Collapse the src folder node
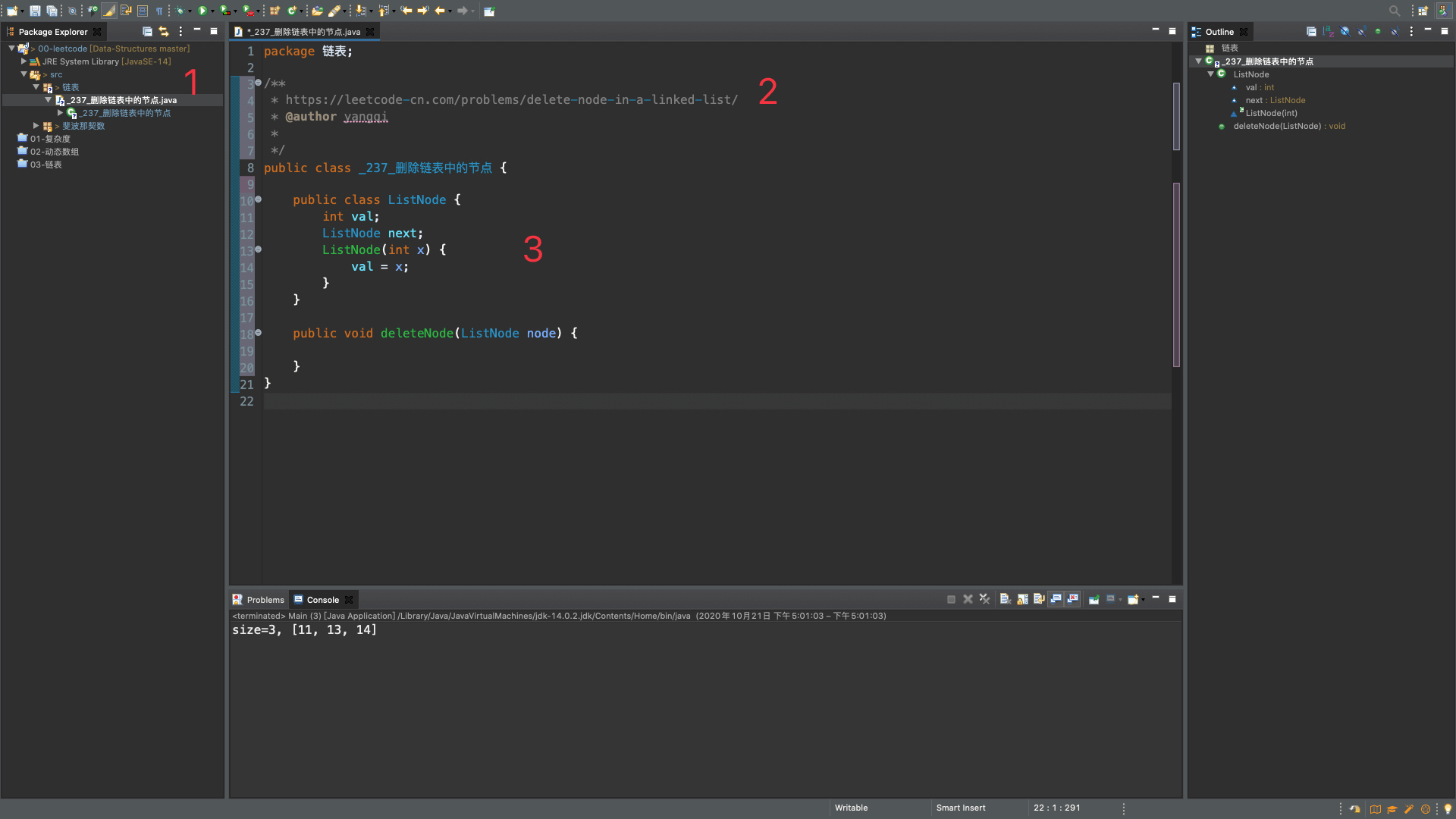Screen dimensions: 1456x819 pyautogui.click(x=24, y=74)
